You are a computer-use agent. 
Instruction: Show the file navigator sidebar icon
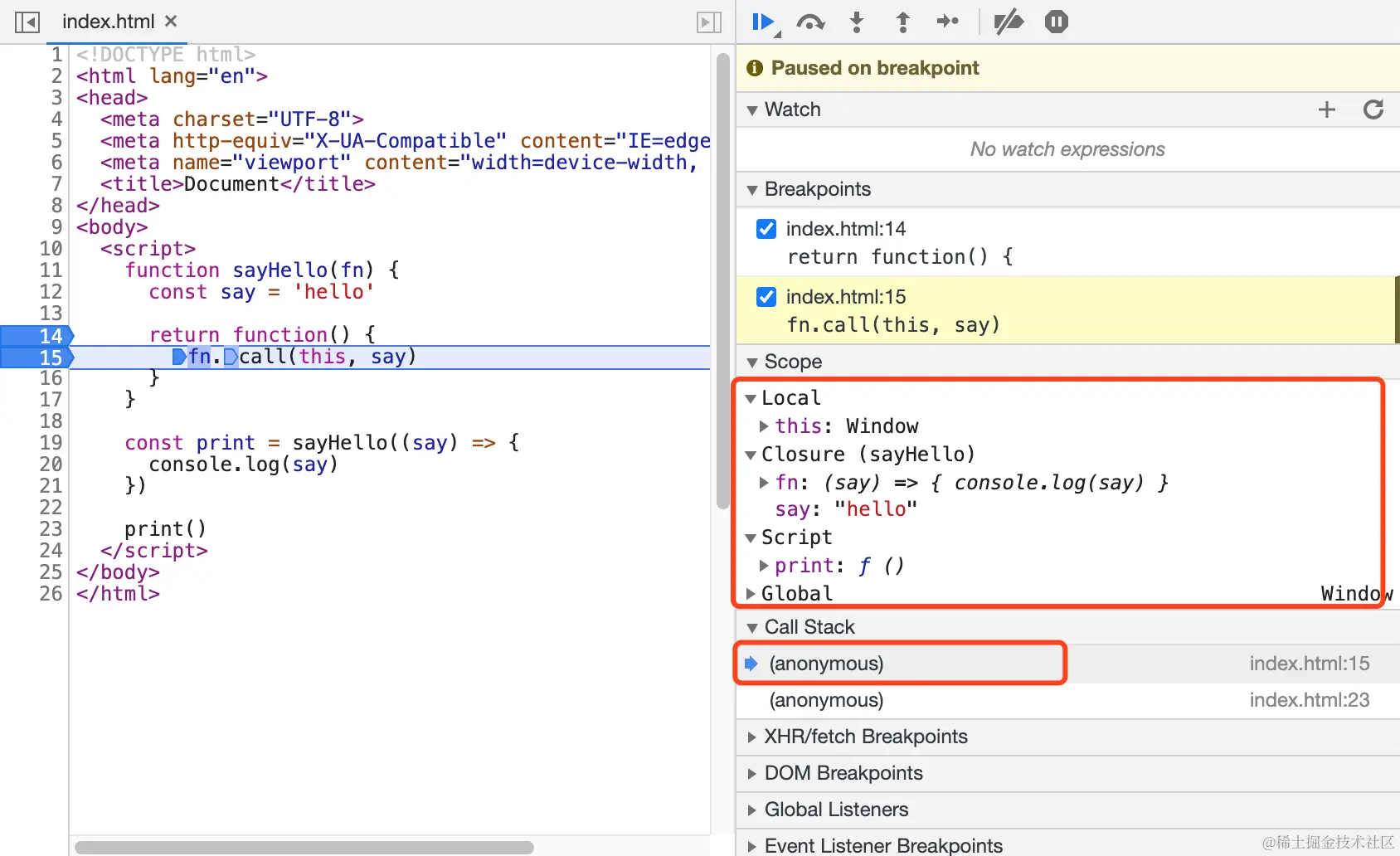click(27, 22)
